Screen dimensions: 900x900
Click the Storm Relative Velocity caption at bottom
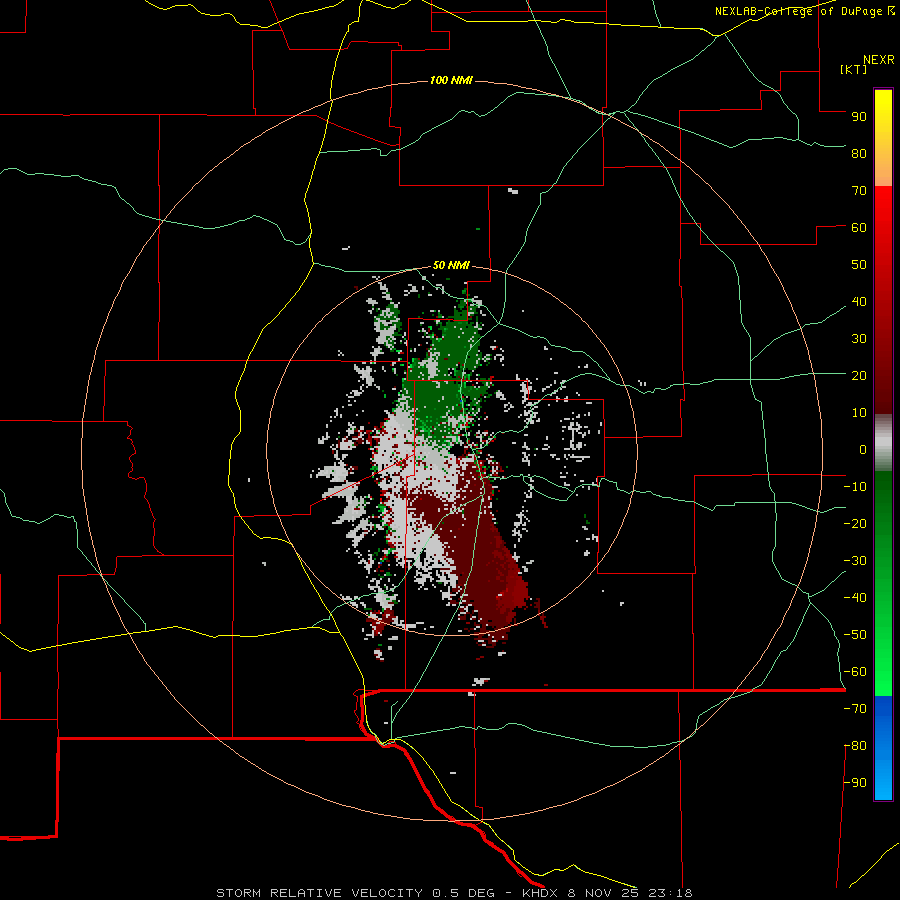(x=454, y=893)
